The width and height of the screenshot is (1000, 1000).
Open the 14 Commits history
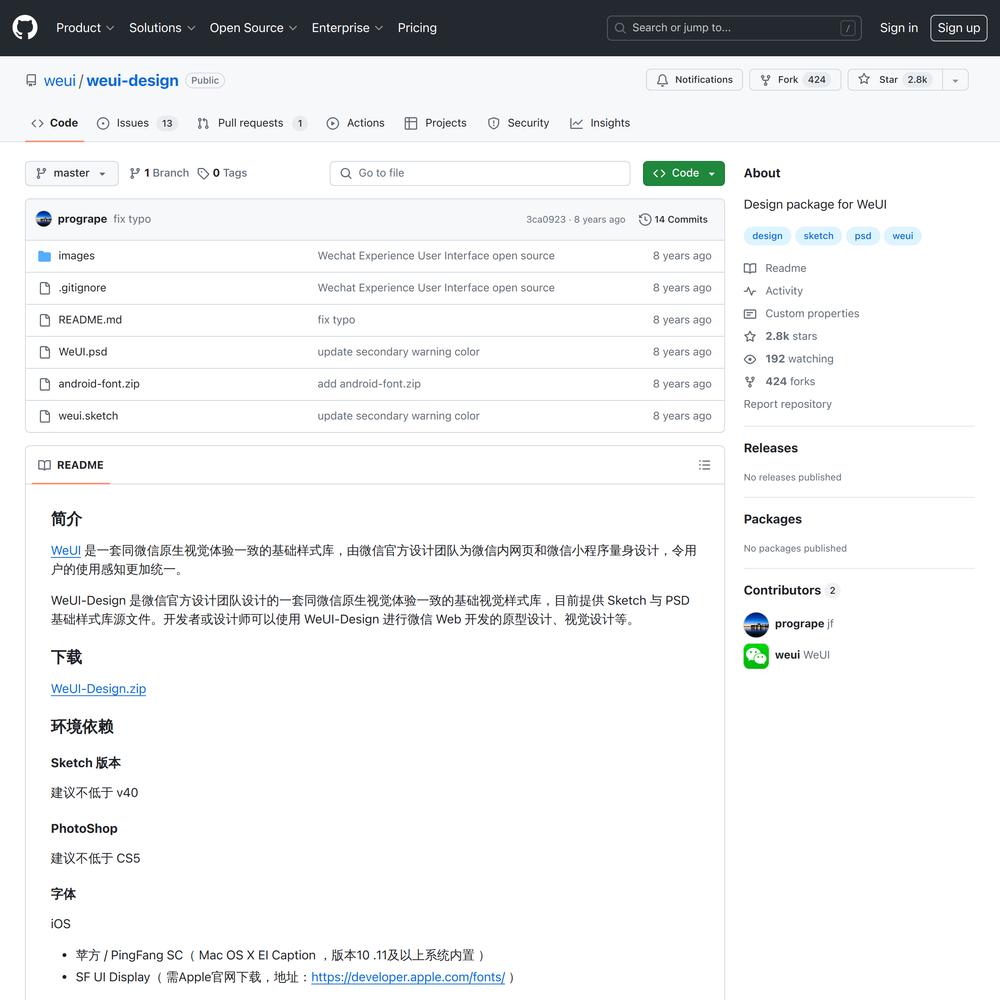(x=673, y=219)
